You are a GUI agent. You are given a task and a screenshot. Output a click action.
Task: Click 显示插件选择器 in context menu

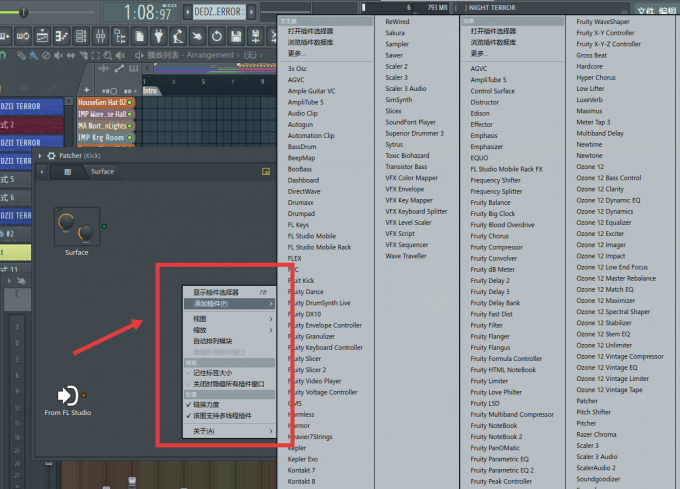click(x=229, y=292)
